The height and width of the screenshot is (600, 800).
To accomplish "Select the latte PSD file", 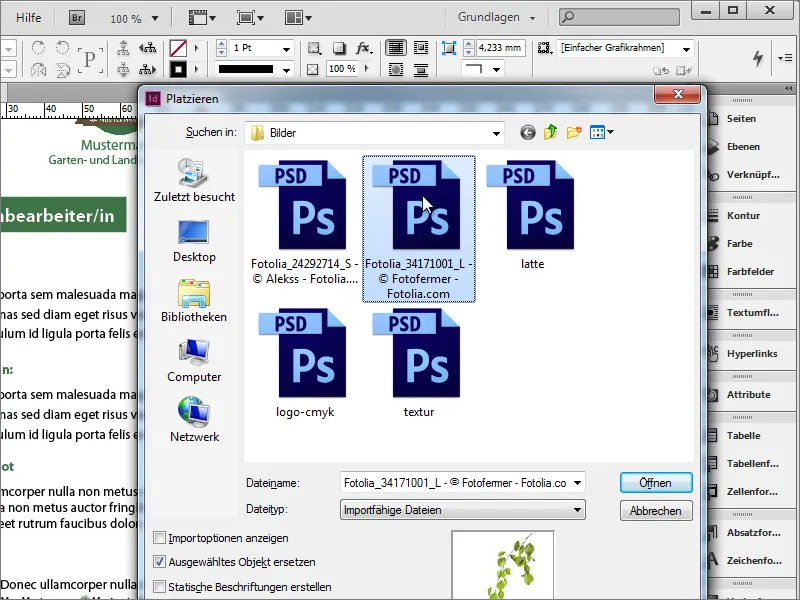I will pos(533,215).
